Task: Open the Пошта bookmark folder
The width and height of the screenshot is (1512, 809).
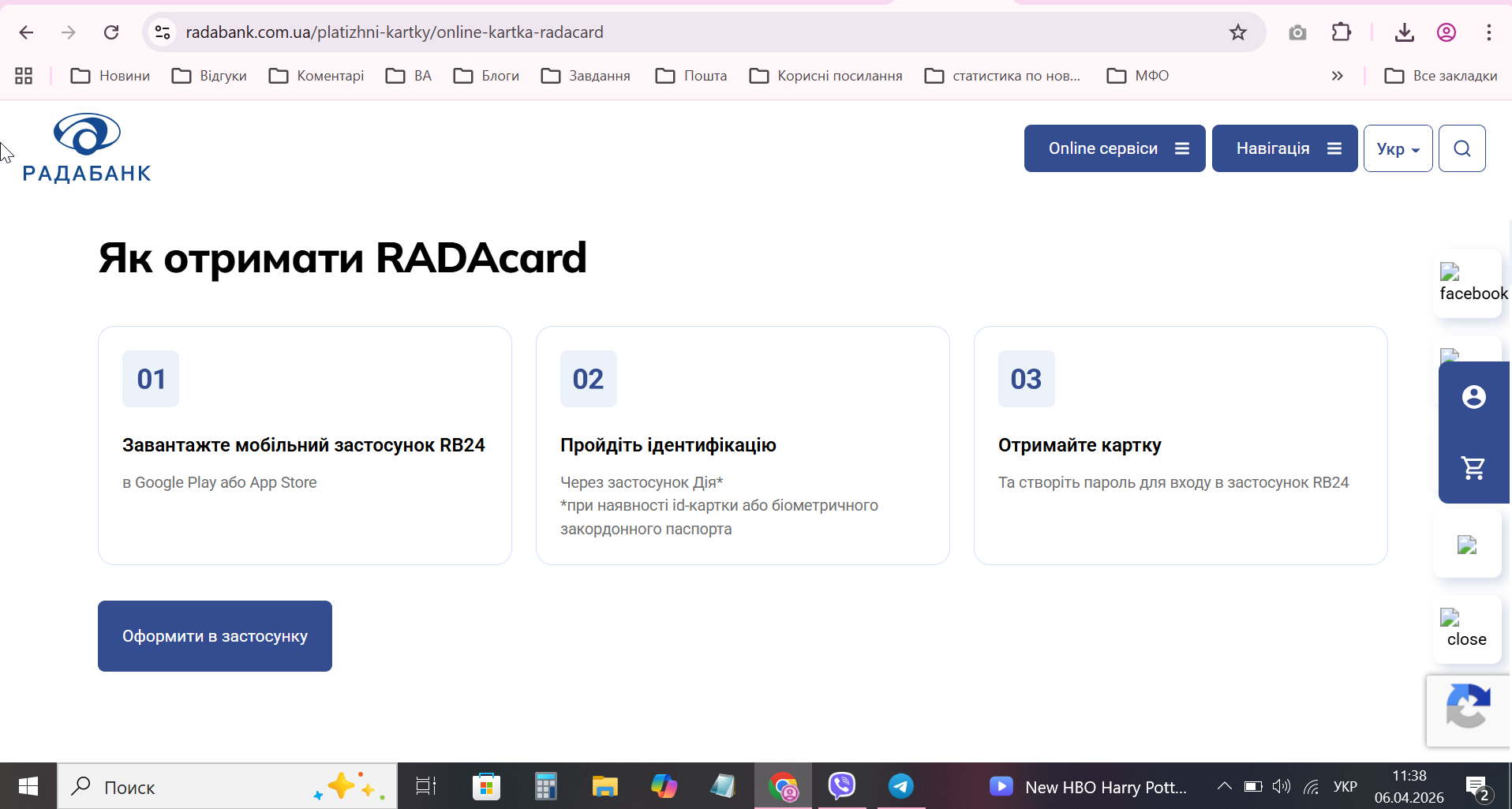Action: point(691,76)
